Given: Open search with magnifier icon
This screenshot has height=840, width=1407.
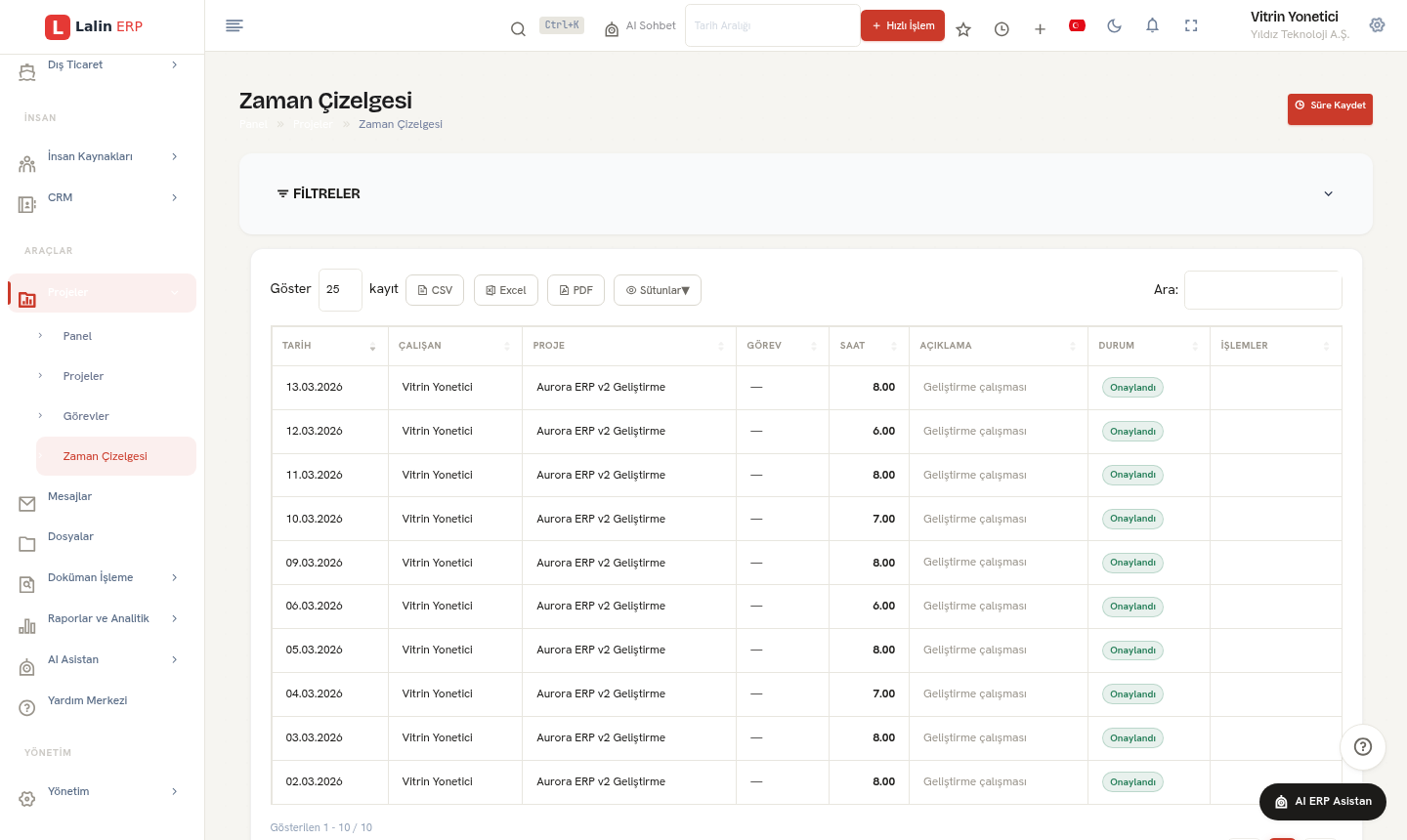Looking at the screenshot, I should [518, 29].
